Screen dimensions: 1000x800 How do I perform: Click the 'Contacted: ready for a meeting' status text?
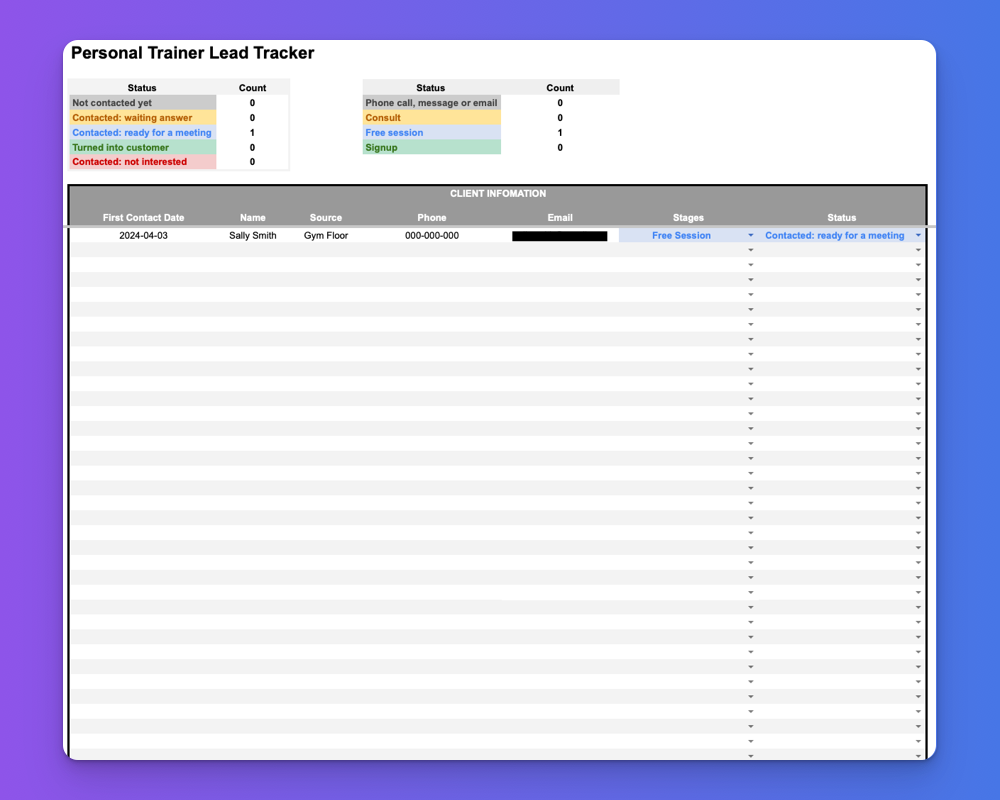coord(836,235)
